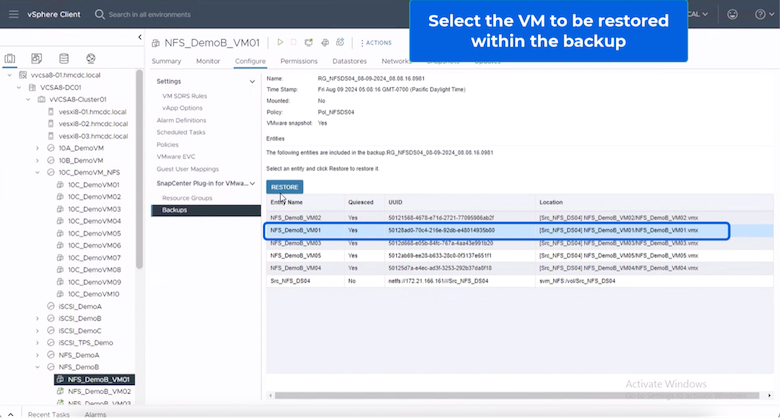
Task: Click the RESTORE button
Action: point(285,187)
